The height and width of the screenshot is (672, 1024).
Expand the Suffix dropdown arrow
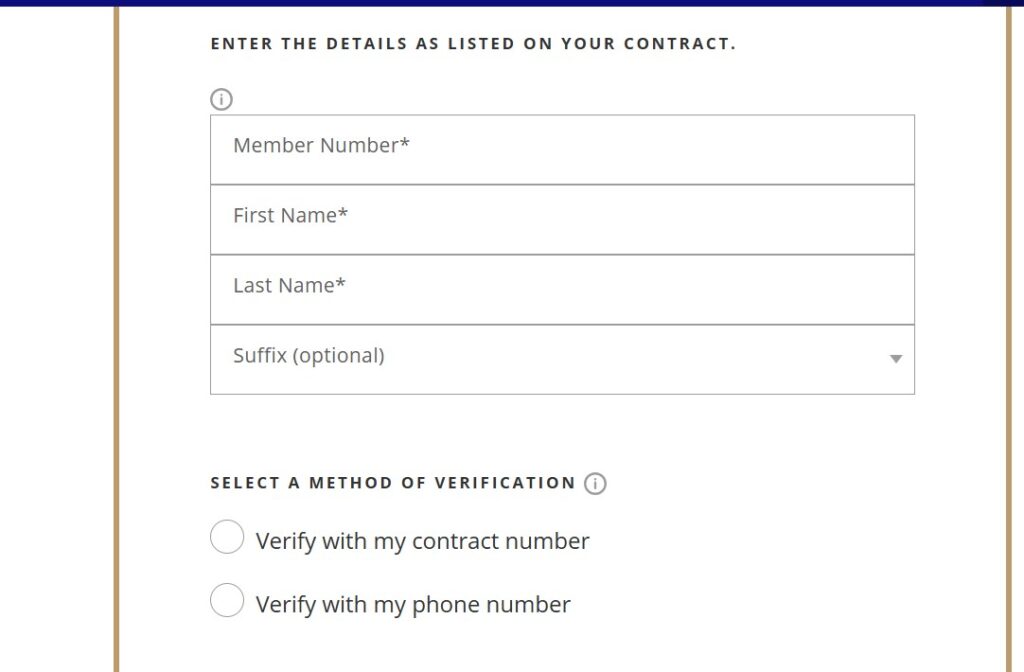896,359
